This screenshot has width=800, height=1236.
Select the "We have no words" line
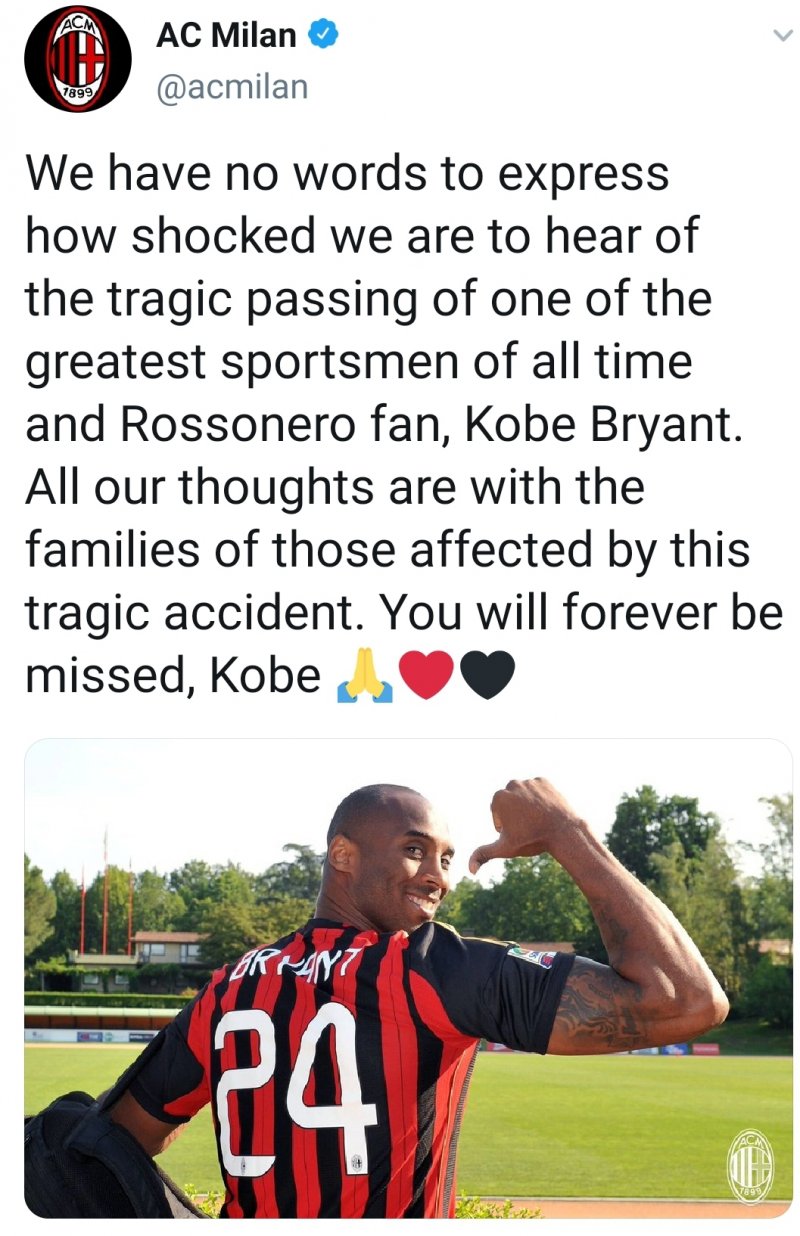point(347,173)
